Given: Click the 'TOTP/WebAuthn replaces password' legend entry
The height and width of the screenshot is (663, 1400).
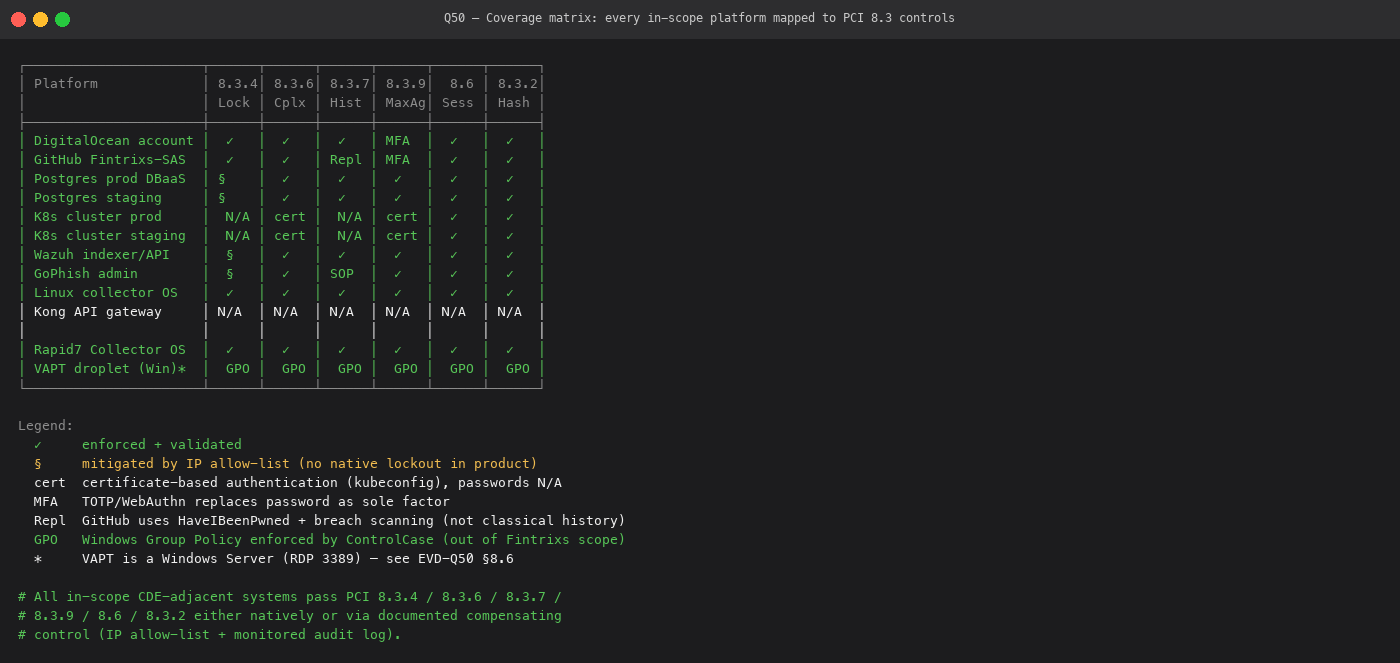Looking at the screenshot, I should click(x=266, y=502).
